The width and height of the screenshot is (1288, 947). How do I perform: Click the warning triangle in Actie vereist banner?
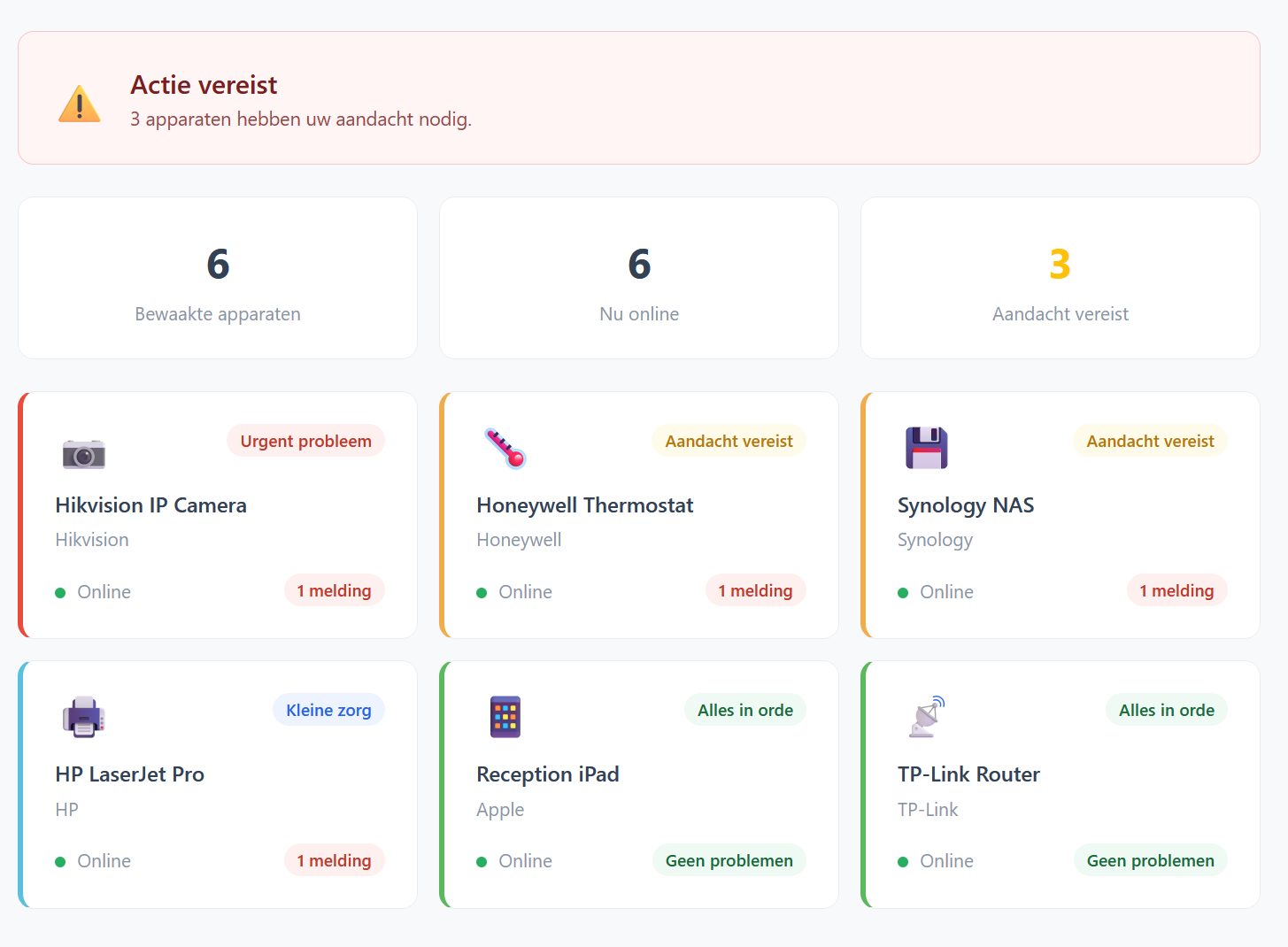coord(80,104)
